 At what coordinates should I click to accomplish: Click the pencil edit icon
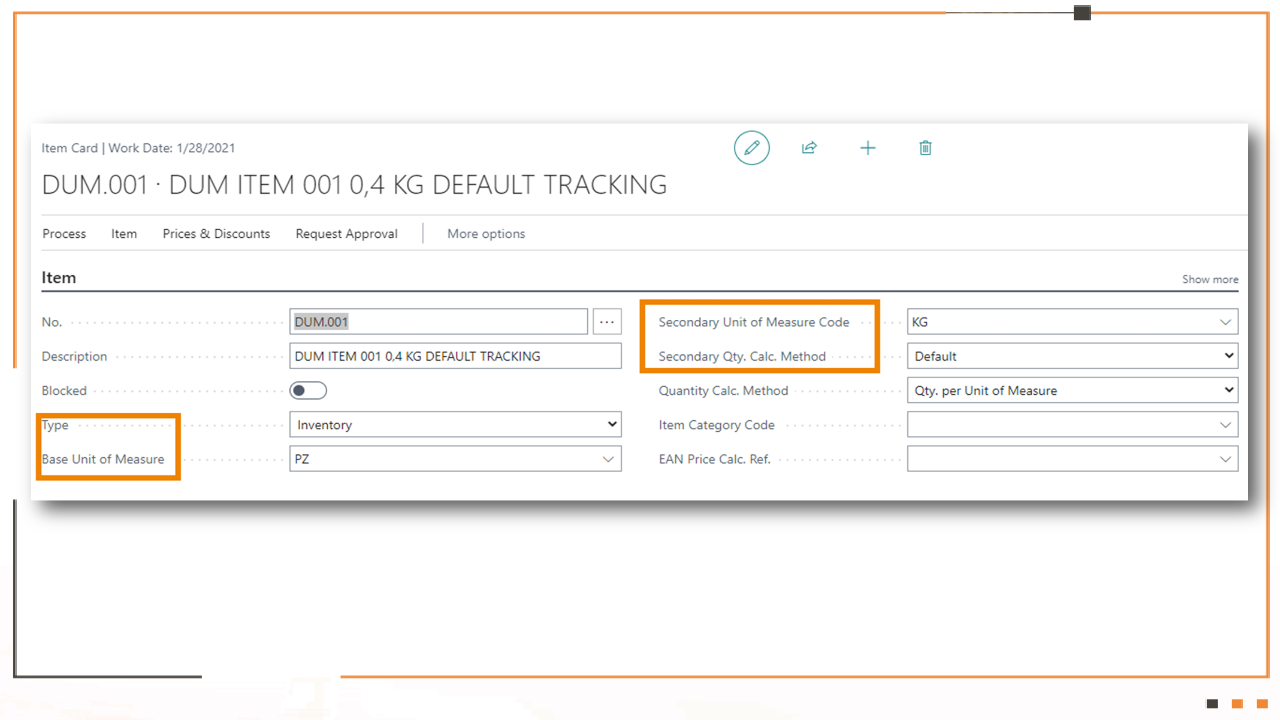click(x=752, y=148)
